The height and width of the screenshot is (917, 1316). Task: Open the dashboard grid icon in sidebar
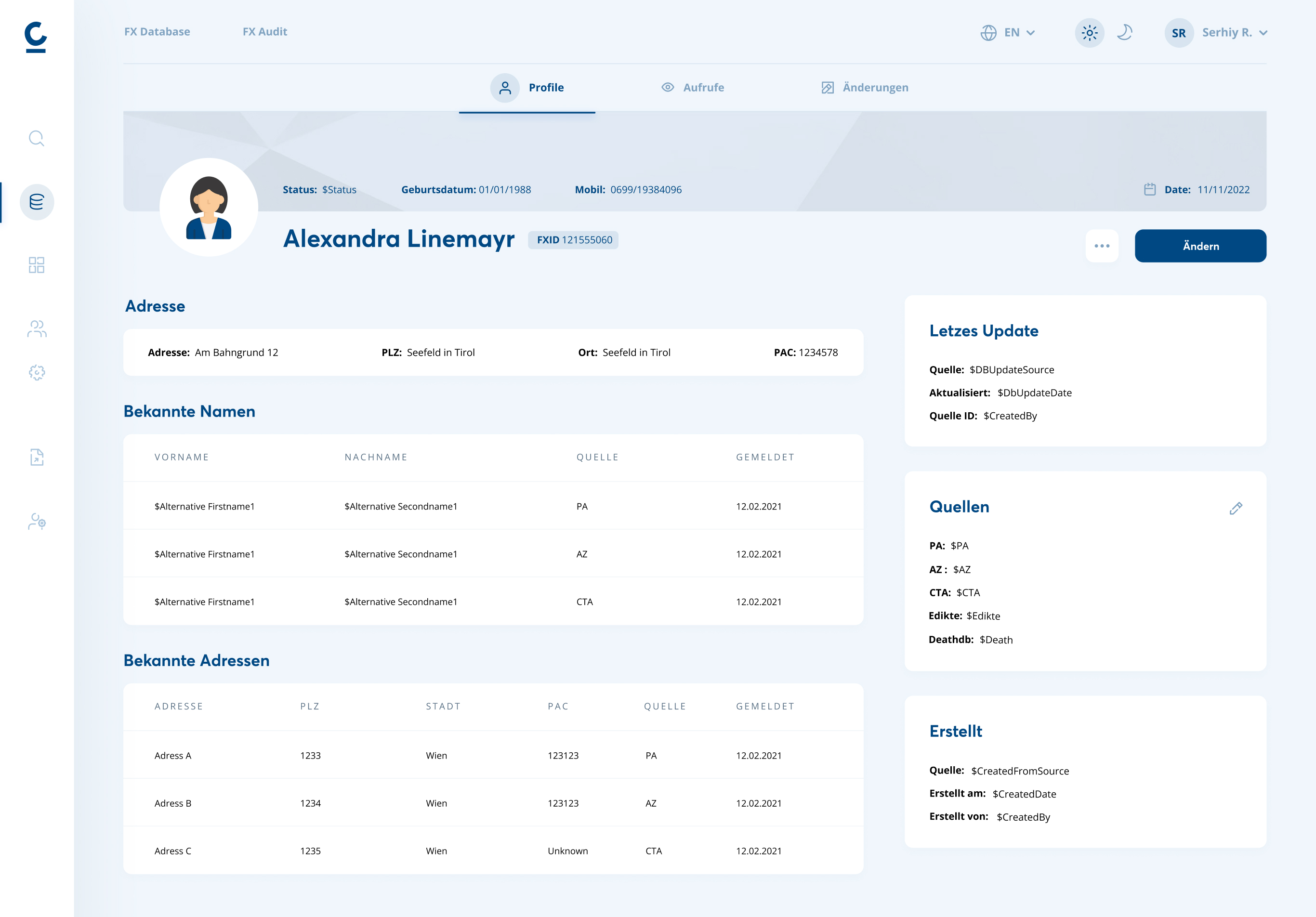pos(37,265)
